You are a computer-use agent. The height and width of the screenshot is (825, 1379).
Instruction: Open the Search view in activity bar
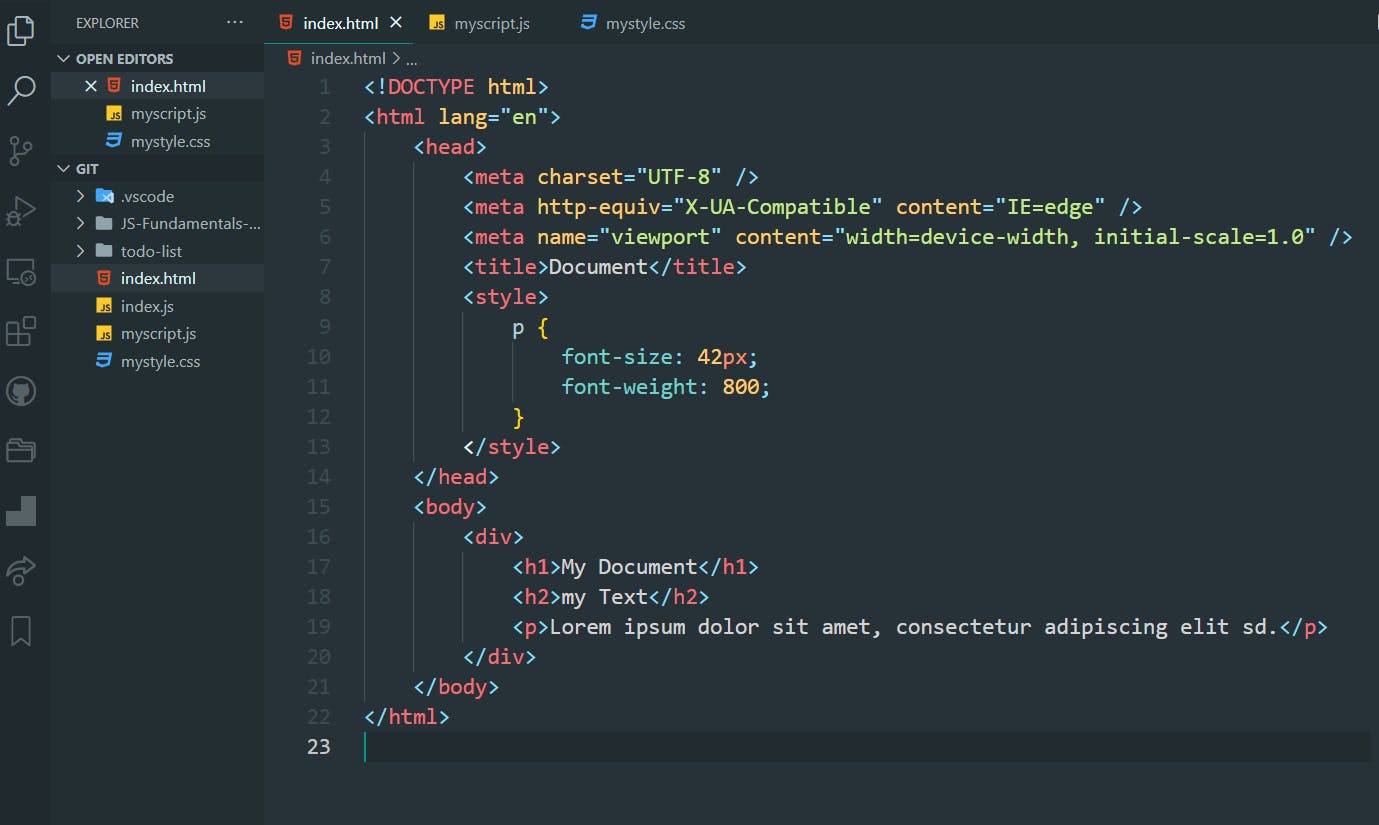(21, 90)
